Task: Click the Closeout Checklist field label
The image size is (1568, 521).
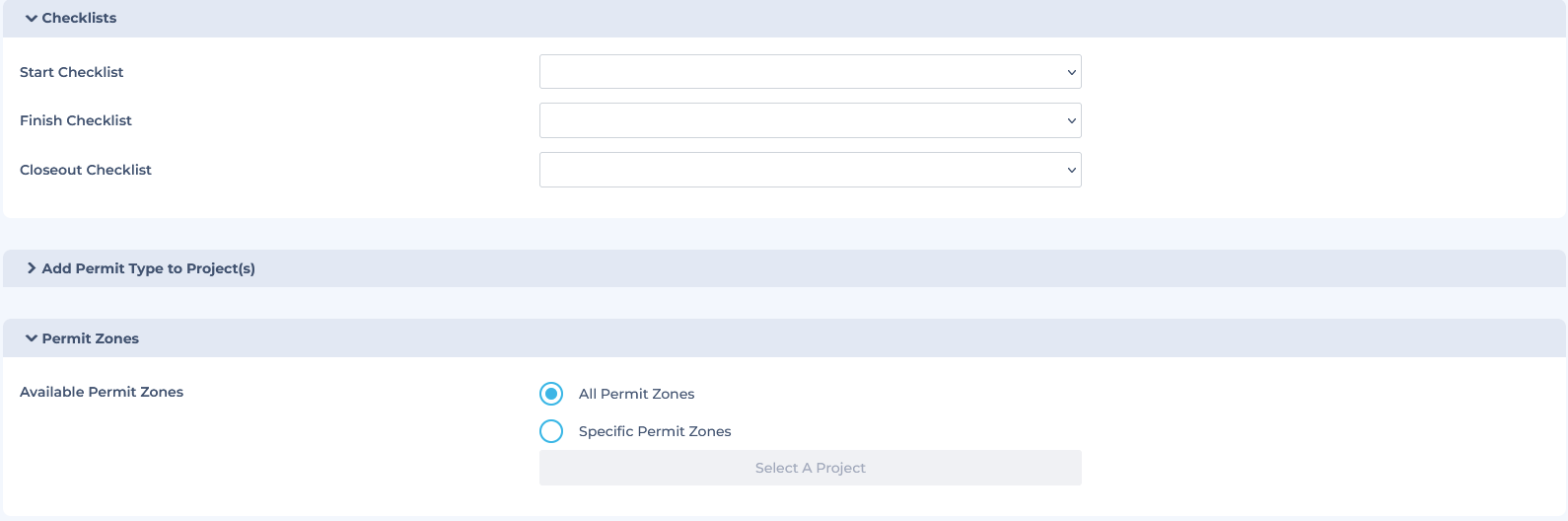Action: (x=86, y=170)
